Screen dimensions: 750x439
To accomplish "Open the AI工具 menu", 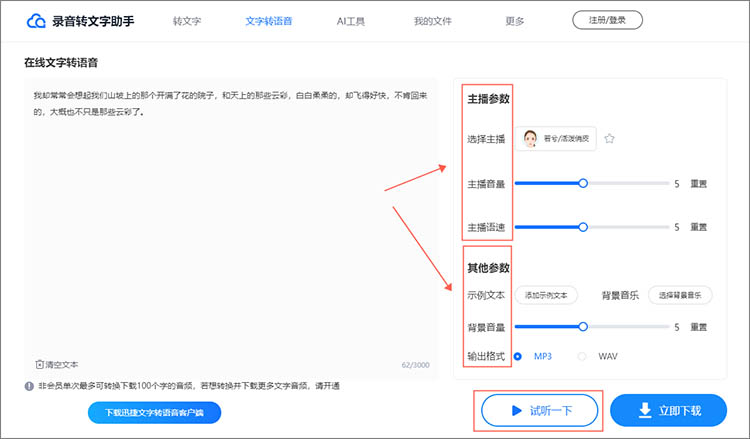I will pos(351,21).
